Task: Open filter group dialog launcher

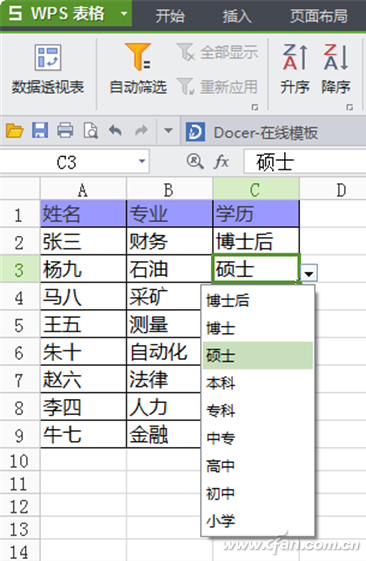Action: coord(255,107)
